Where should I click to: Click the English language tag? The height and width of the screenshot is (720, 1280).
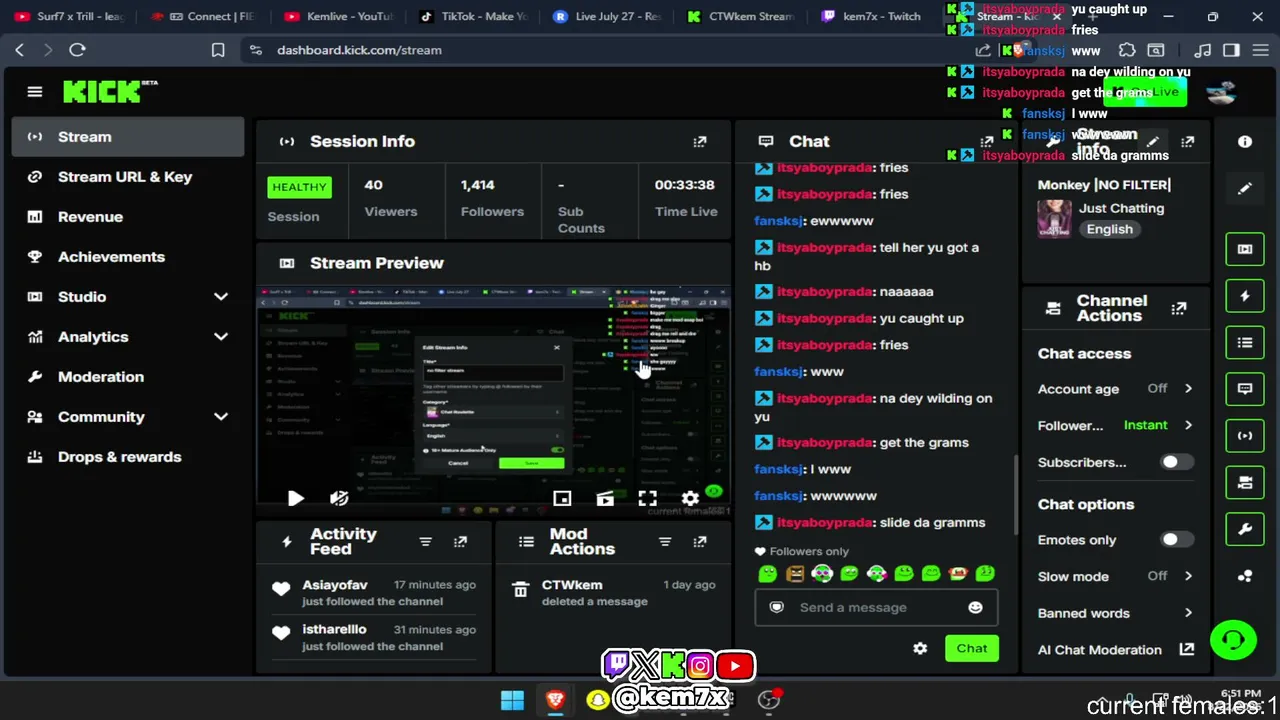pos(1110,230)
